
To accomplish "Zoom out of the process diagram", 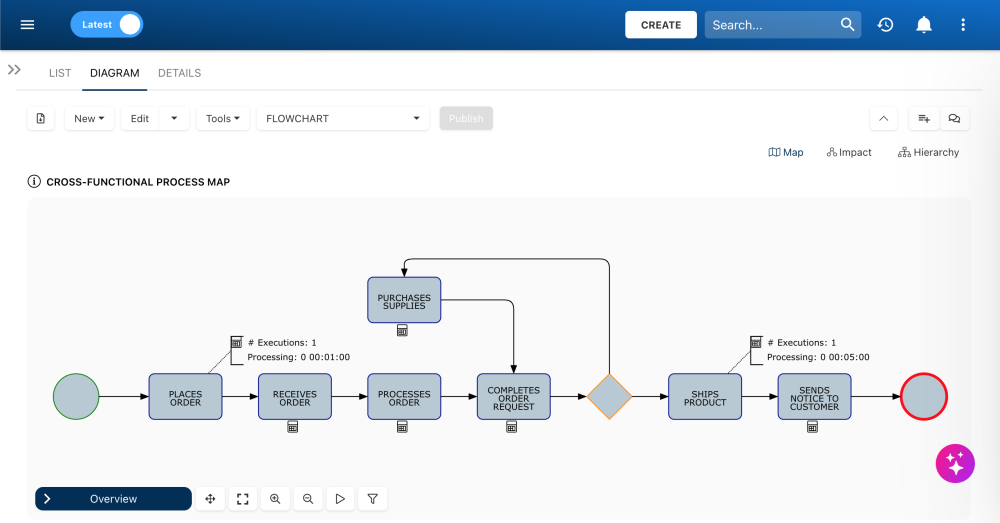I will tap(308, 498).
